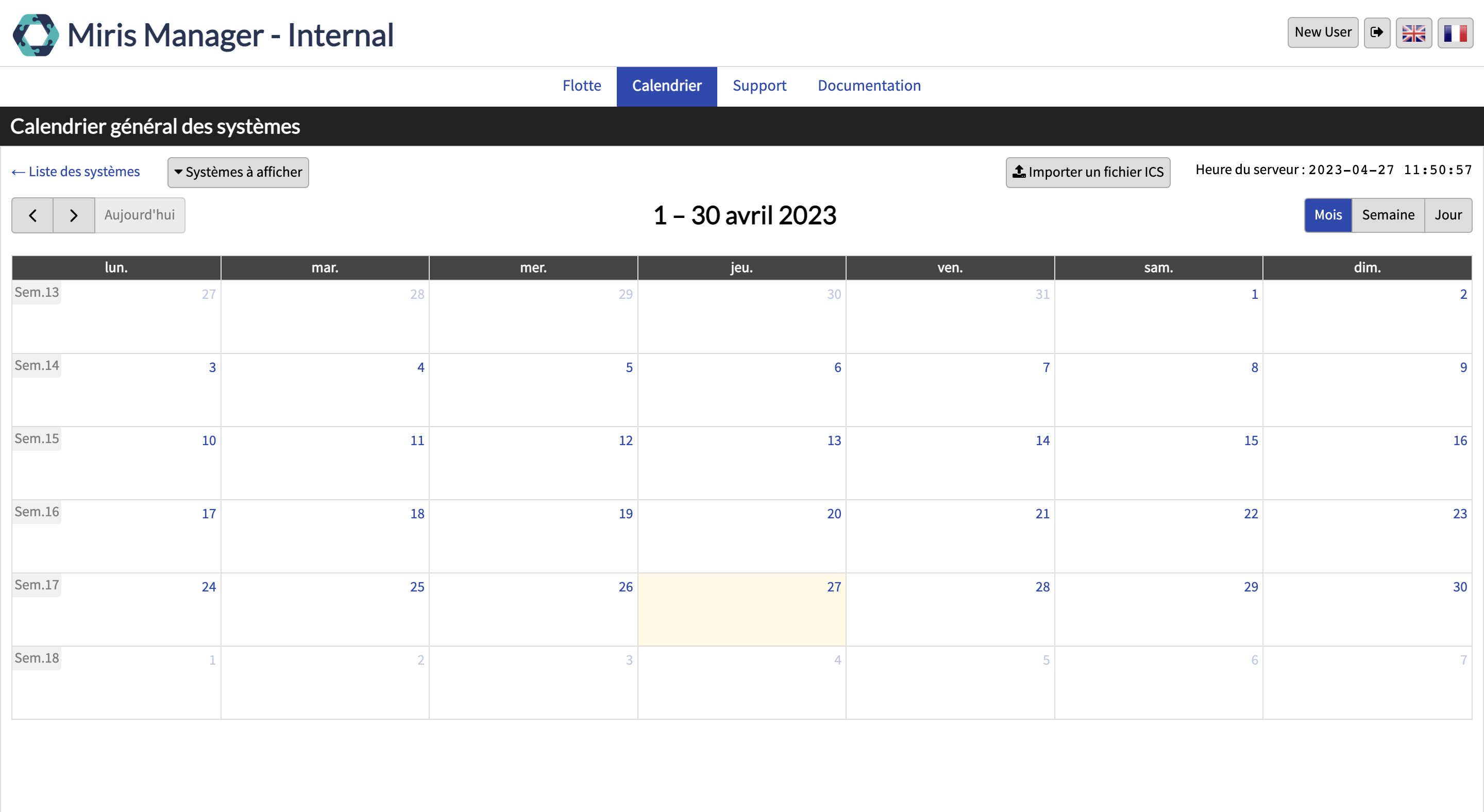Viewport: 1484px width, 812px height.
Task: Switch to the Semaine view
Action: click(x=1388, y=215)
